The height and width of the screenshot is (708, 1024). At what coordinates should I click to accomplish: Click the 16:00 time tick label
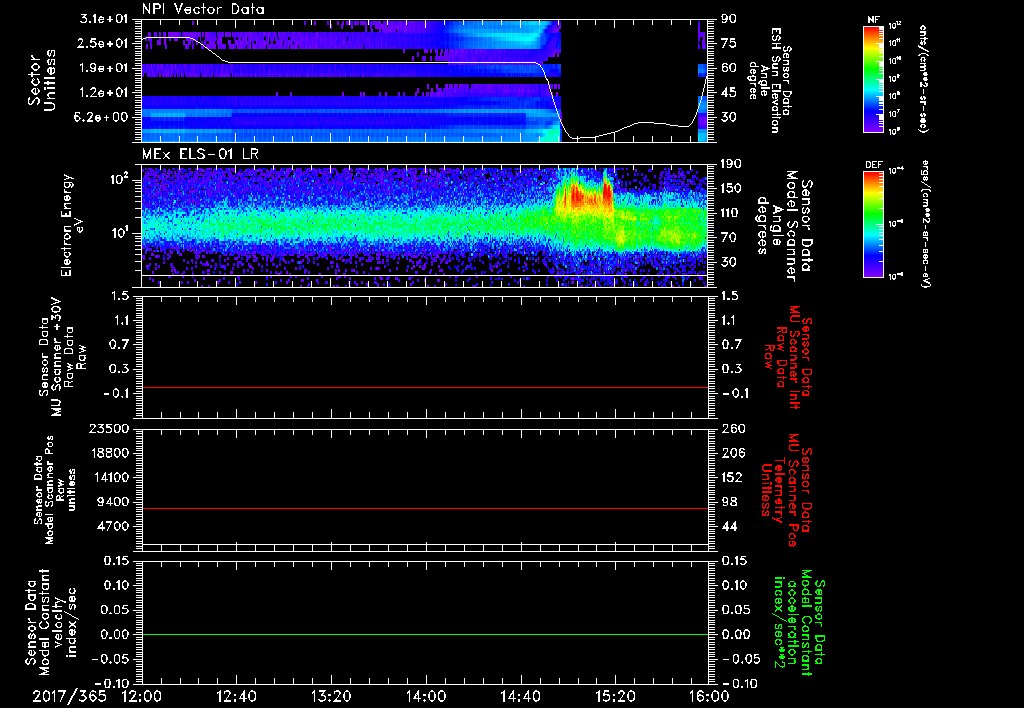(709, 696)
